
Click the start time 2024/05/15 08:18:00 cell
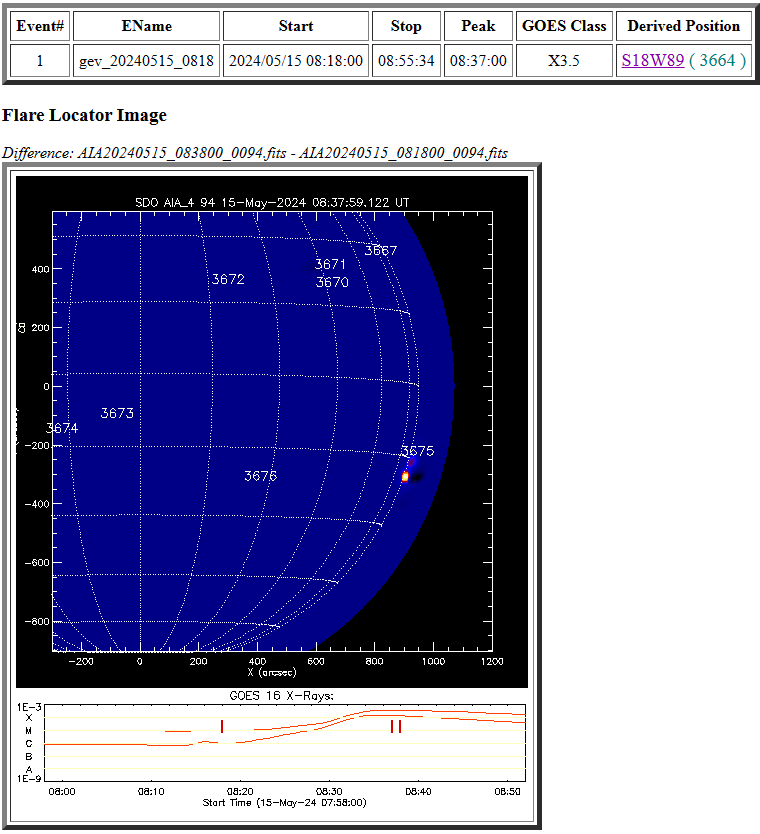tap(295, 60)
